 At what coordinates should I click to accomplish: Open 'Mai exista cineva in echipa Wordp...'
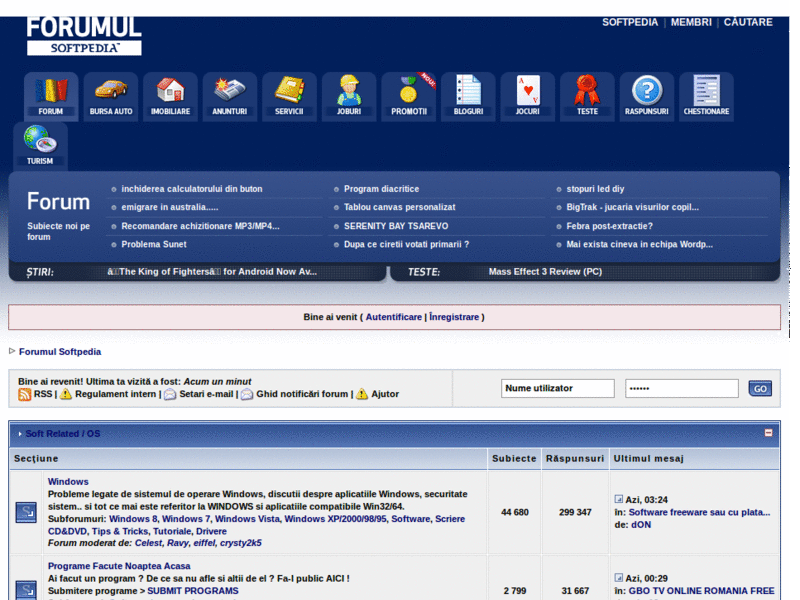pos(640,244)
